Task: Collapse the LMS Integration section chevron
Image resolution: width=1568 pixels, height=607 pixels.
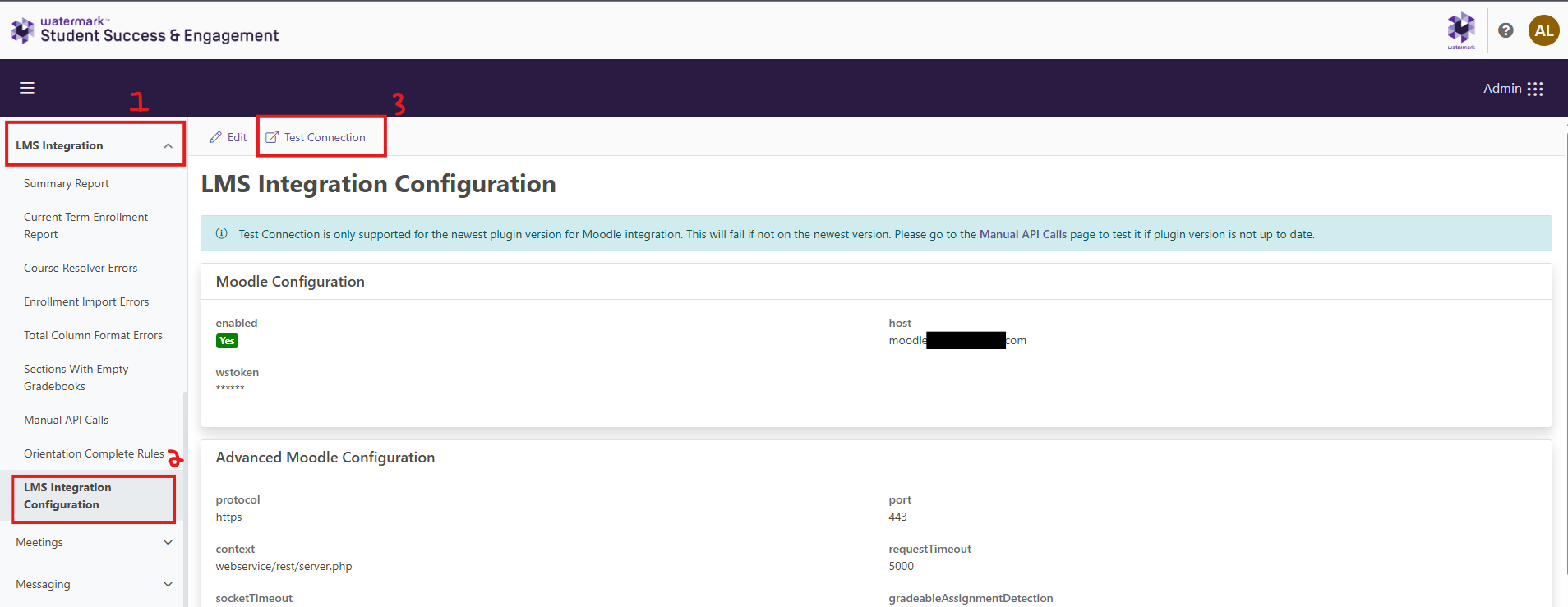Action: [168, 145]
